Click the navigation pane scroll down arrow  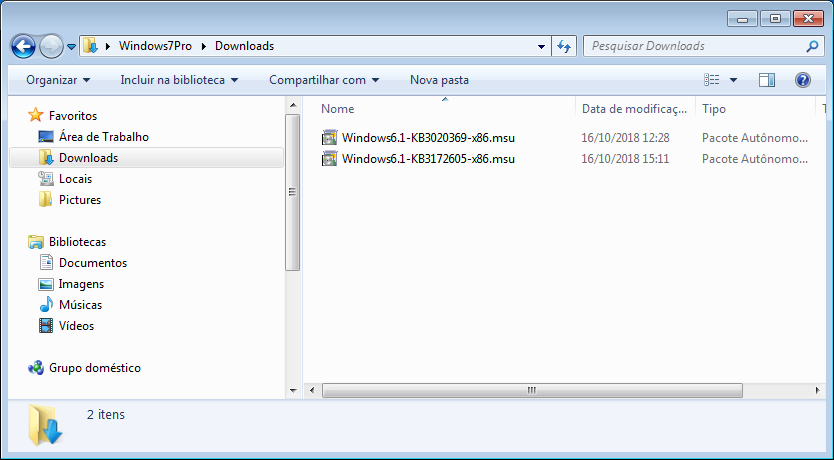click(293, 391)
